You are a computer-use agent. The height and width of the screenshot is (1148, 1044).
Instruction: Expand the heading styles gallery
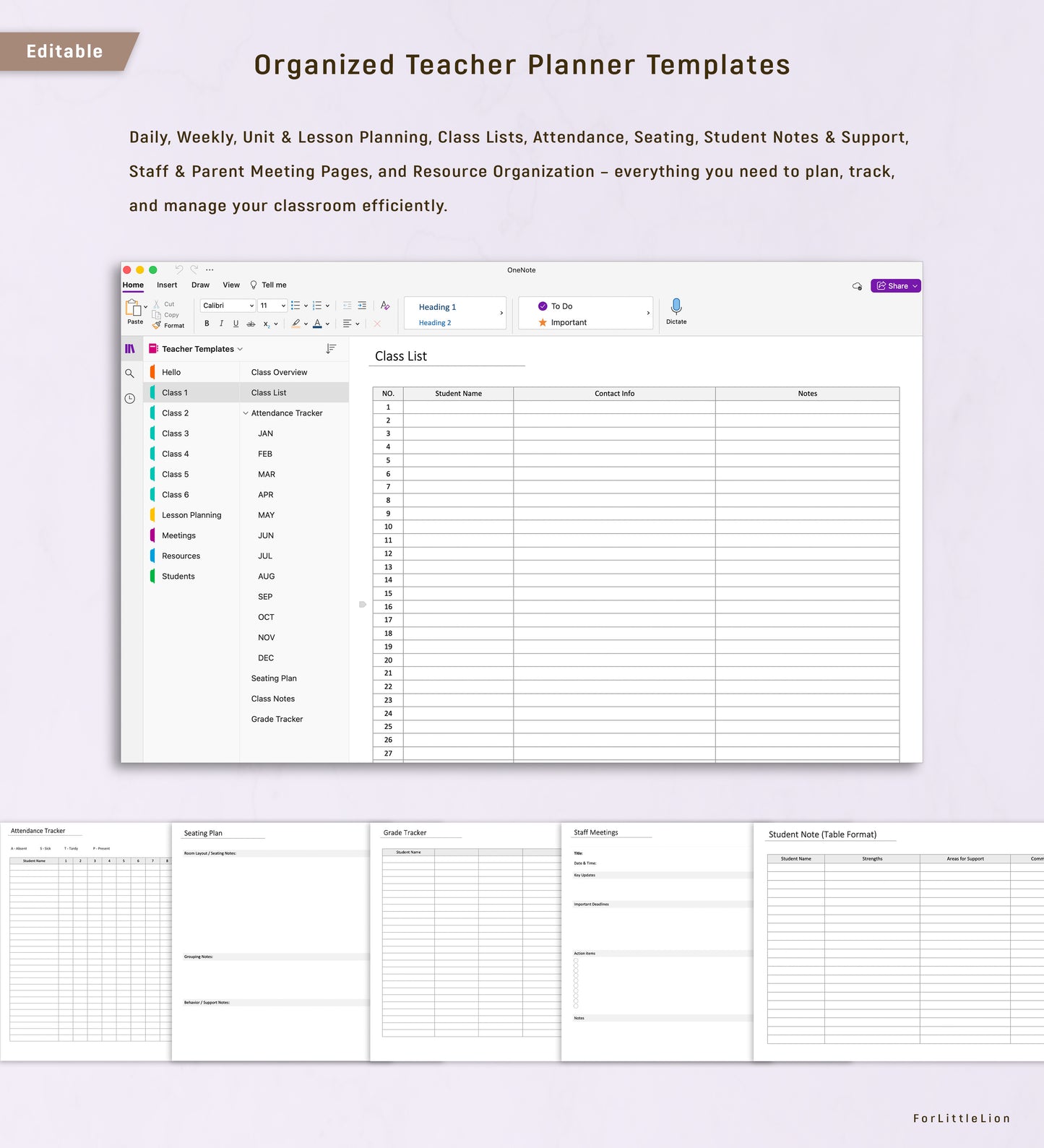pos(501,313)
